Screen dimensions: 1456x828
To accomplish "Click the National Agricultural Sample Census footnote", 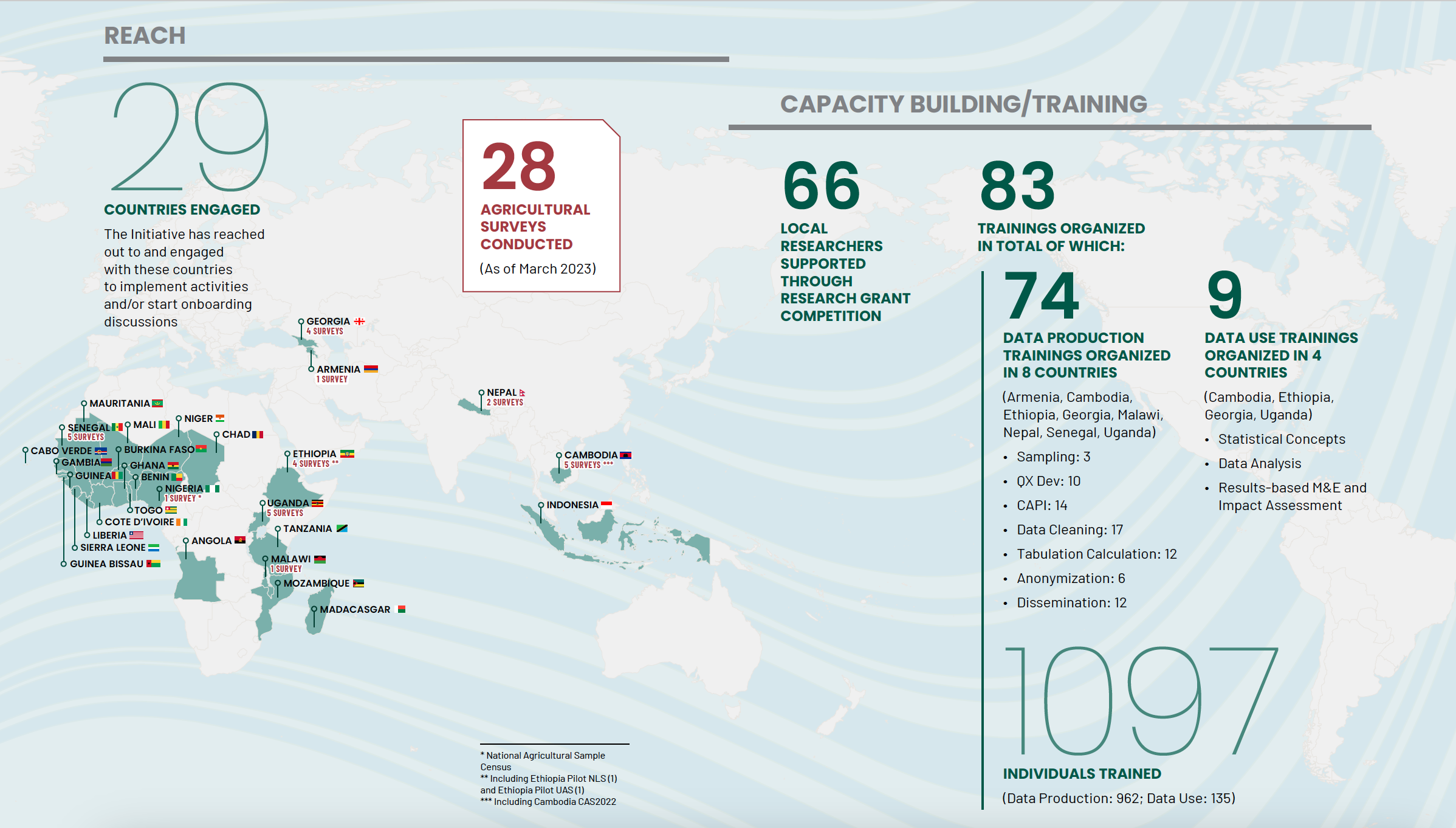I will [x=543, y=761].
